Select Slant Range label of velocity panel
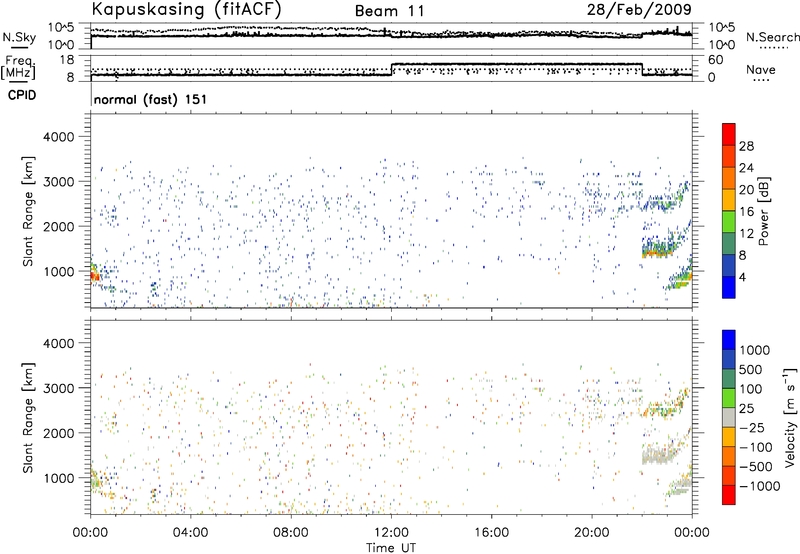This screenshot has width=800, height=554. [28, 417]
